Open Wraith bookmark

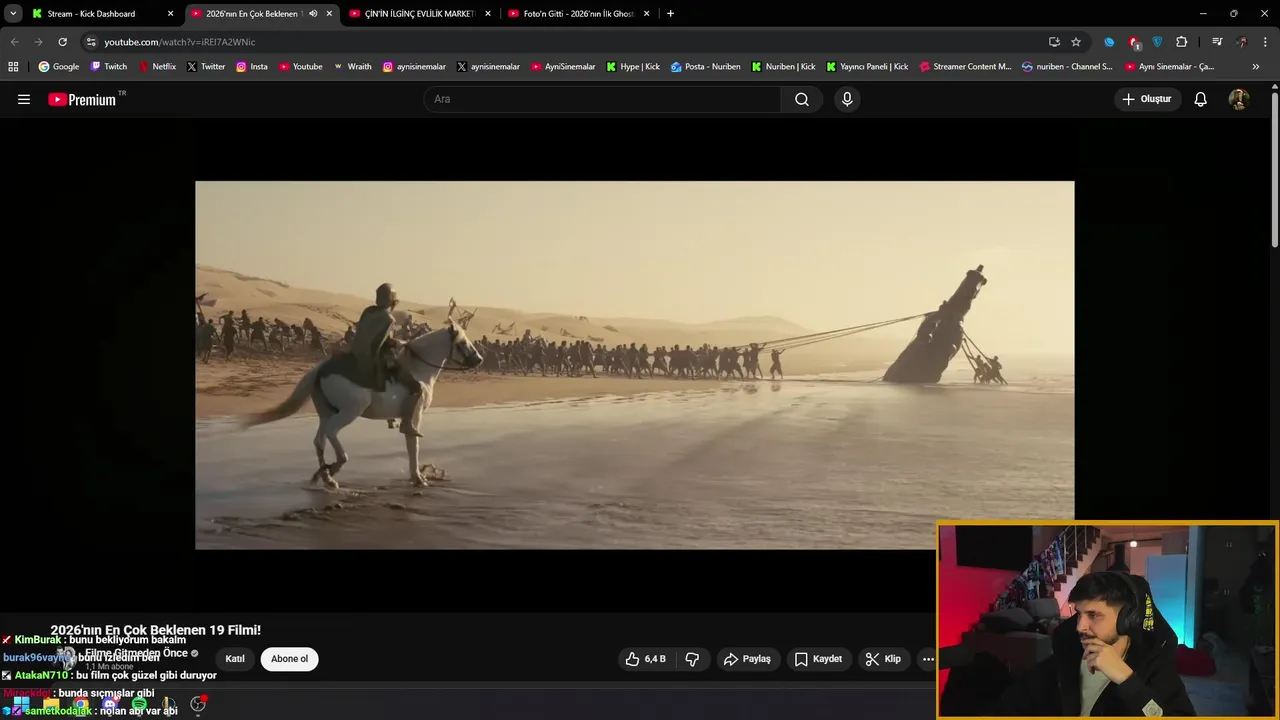[x=352, y=67]
